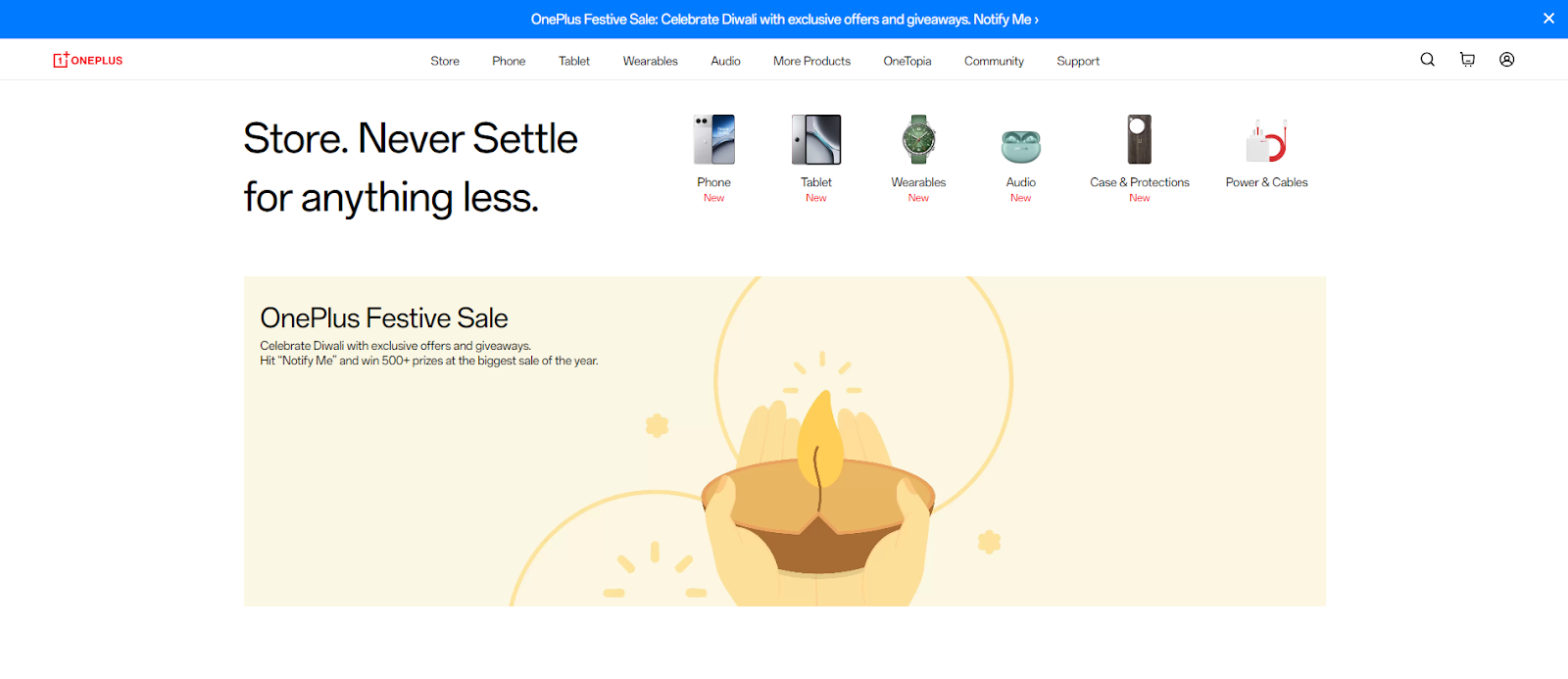This screenshot has height=679, width=1568.
Task: Select the Wearables watch image
Action: (919, 139)
